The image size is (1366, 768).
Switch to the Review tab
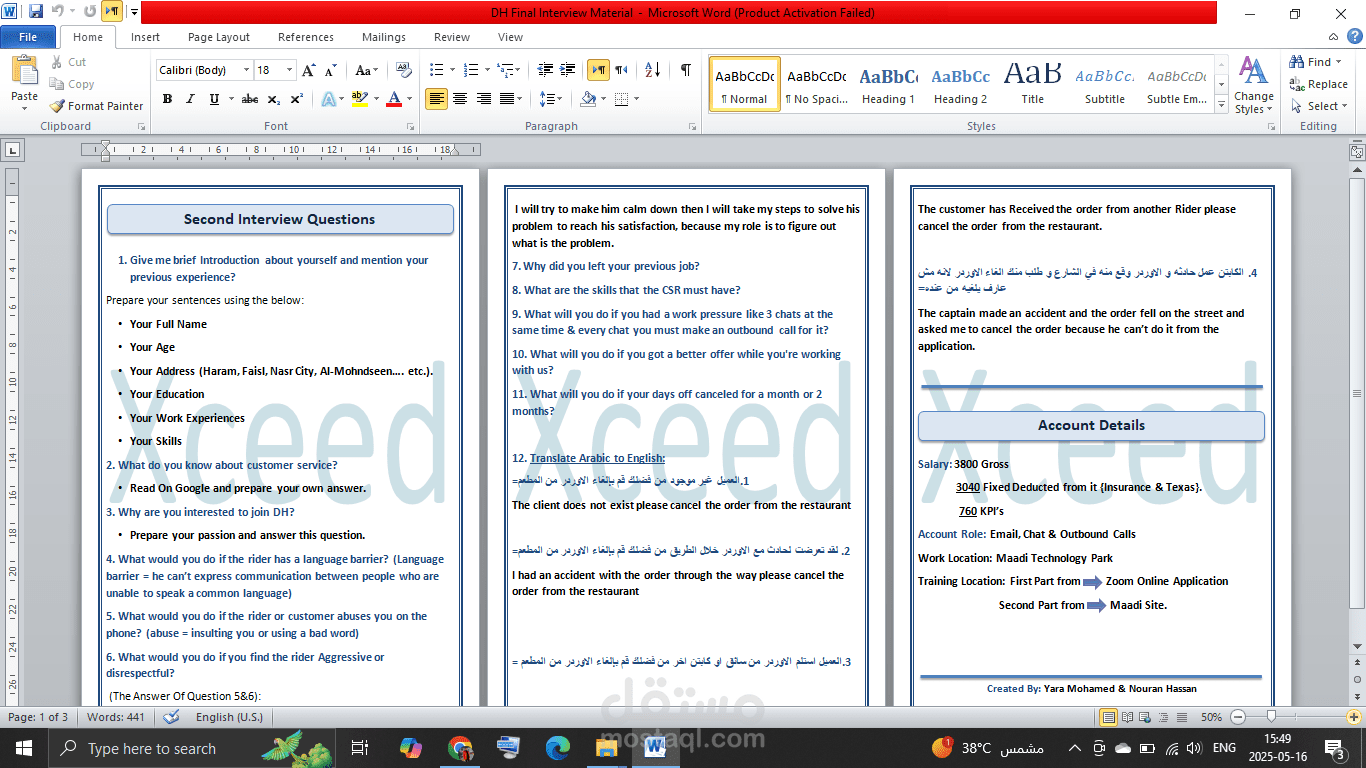pyautogui.click(x=452, y=37)
